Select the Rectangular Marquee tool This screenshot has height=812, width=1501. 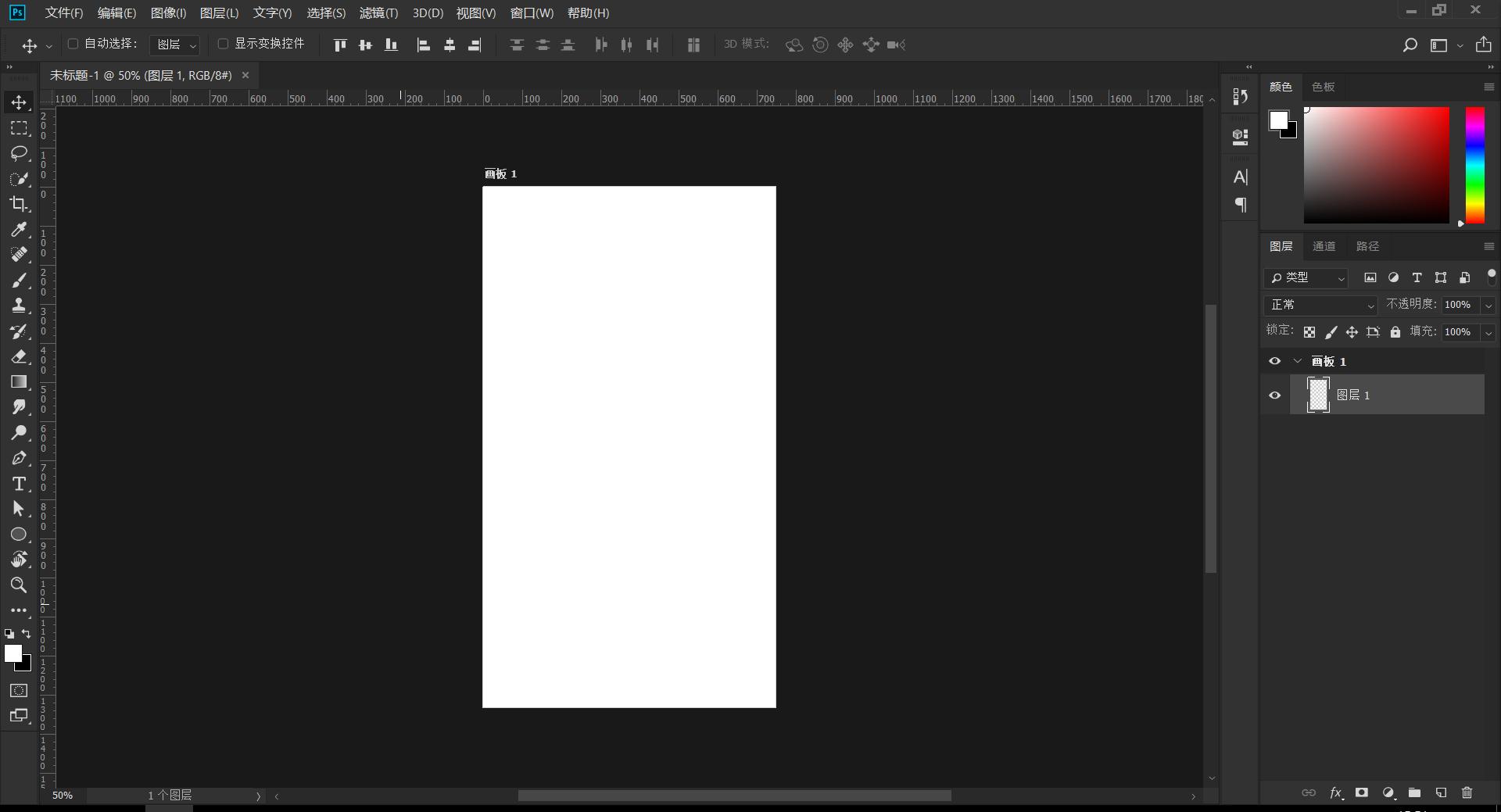click(19, 128)
